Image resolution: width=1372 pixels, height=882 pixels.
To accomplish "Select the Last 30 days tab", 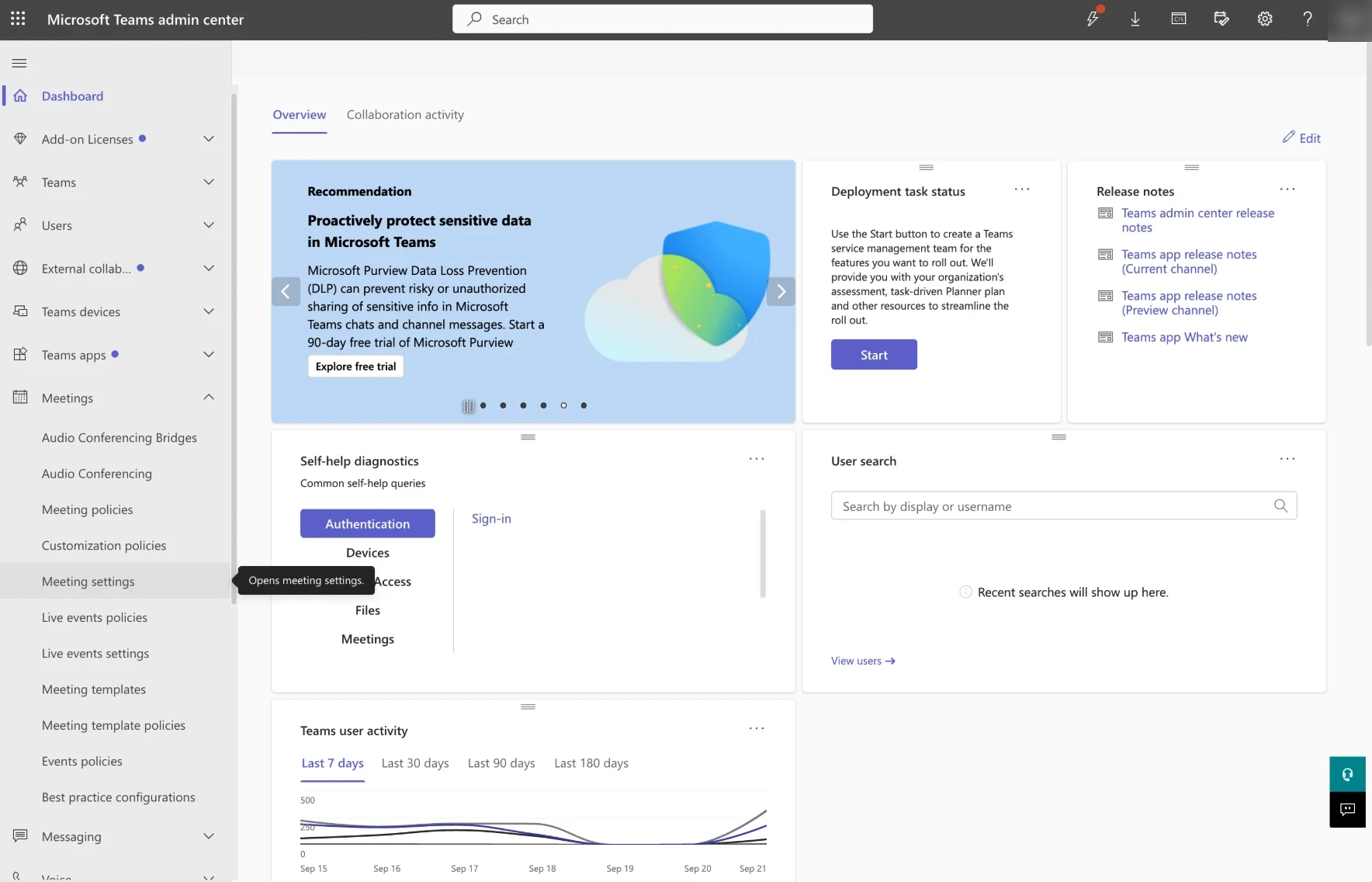I will tap(415, 763).
